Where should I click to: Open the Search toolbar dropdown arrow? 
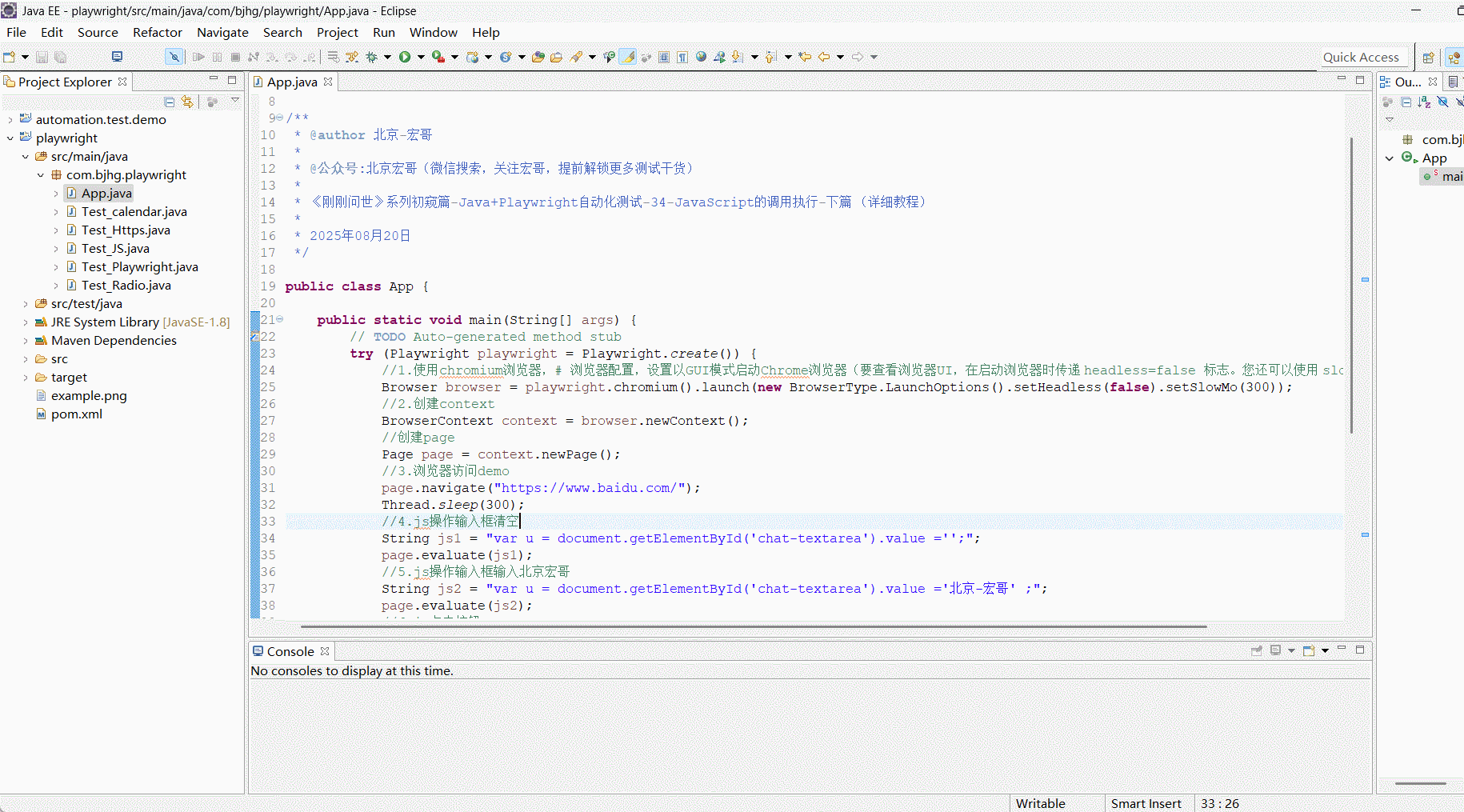592,57
